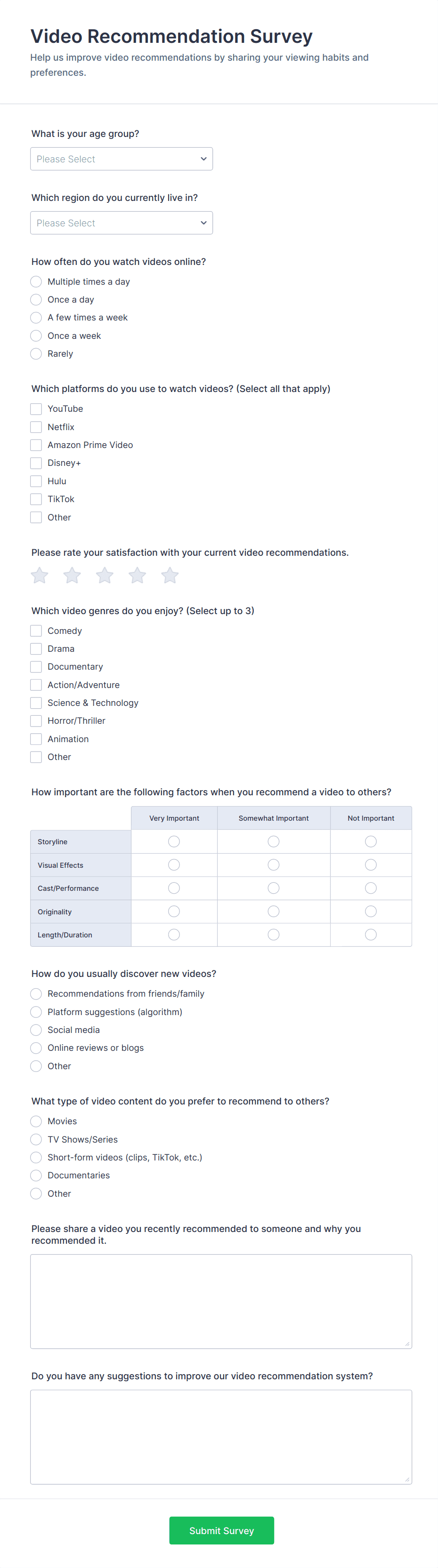
Task: Rate satisfaction two stars
Action: pyautogui.click(x=72, y=575)
